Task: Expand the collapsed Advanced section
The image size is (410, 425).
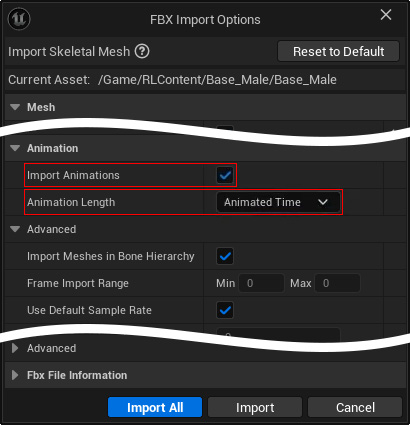Action: click(x=15, y=348)
